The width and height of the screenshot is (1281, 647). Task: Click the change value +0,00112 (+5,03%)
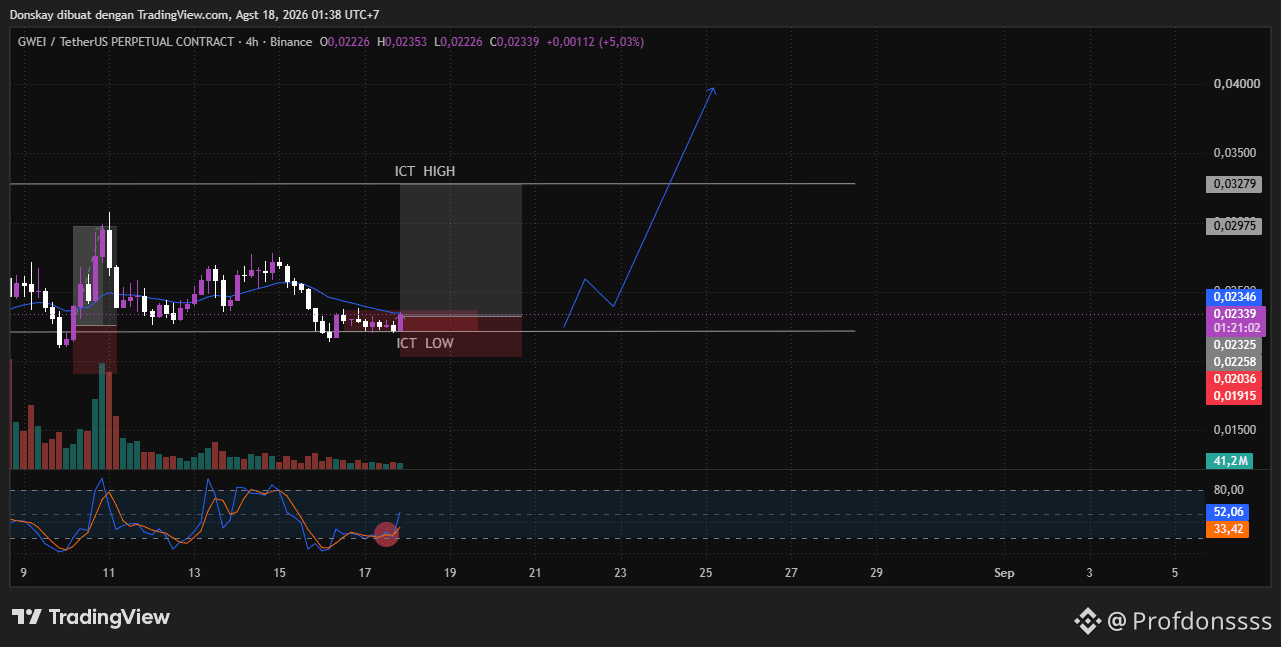click(595, 42)
